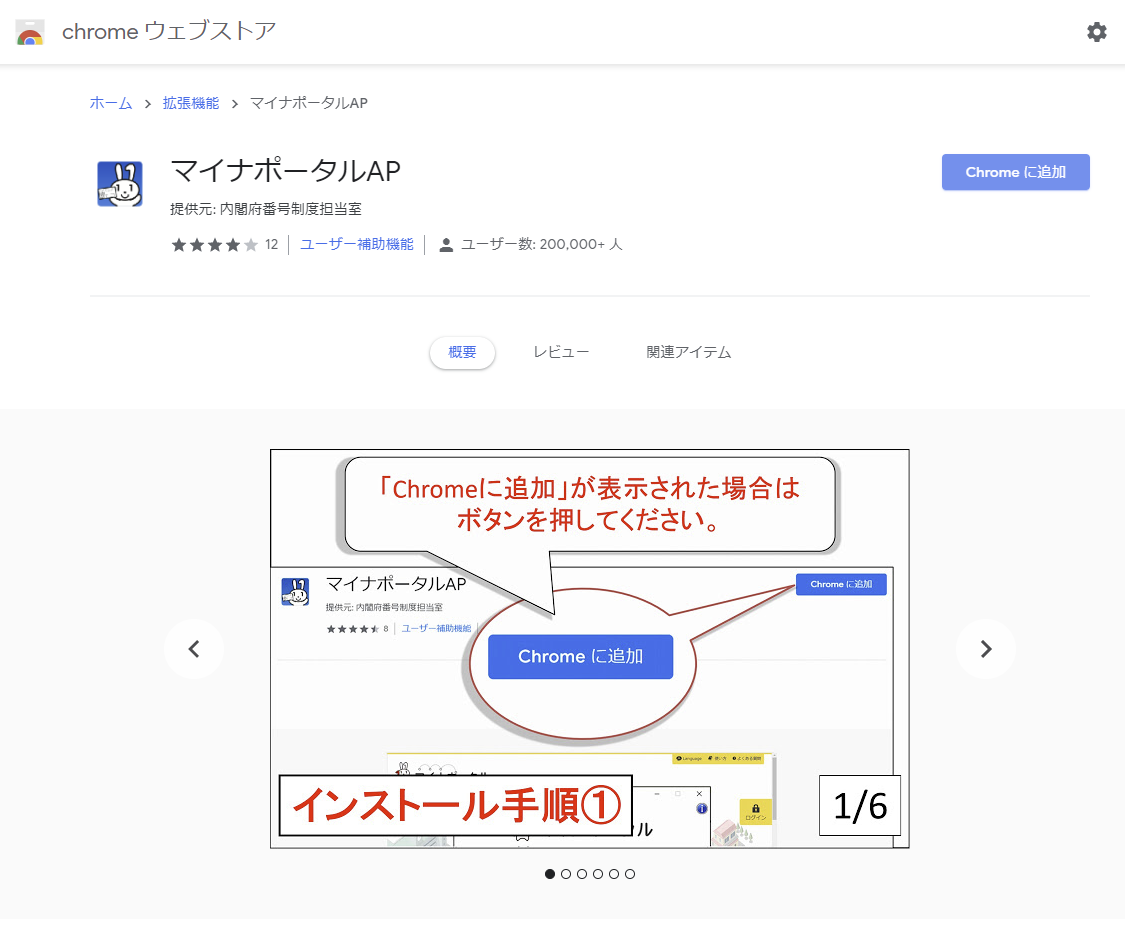Go to 拡張機能 breadcrumb link
Screen dimensions: 1125x945
tap(191, 103)
